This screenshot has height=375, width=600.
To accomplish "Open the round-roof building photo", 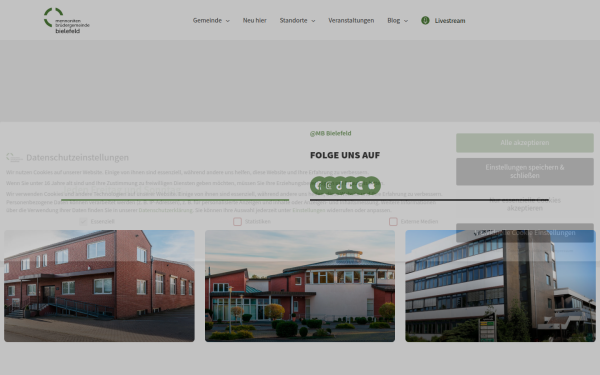I will 300,286.
